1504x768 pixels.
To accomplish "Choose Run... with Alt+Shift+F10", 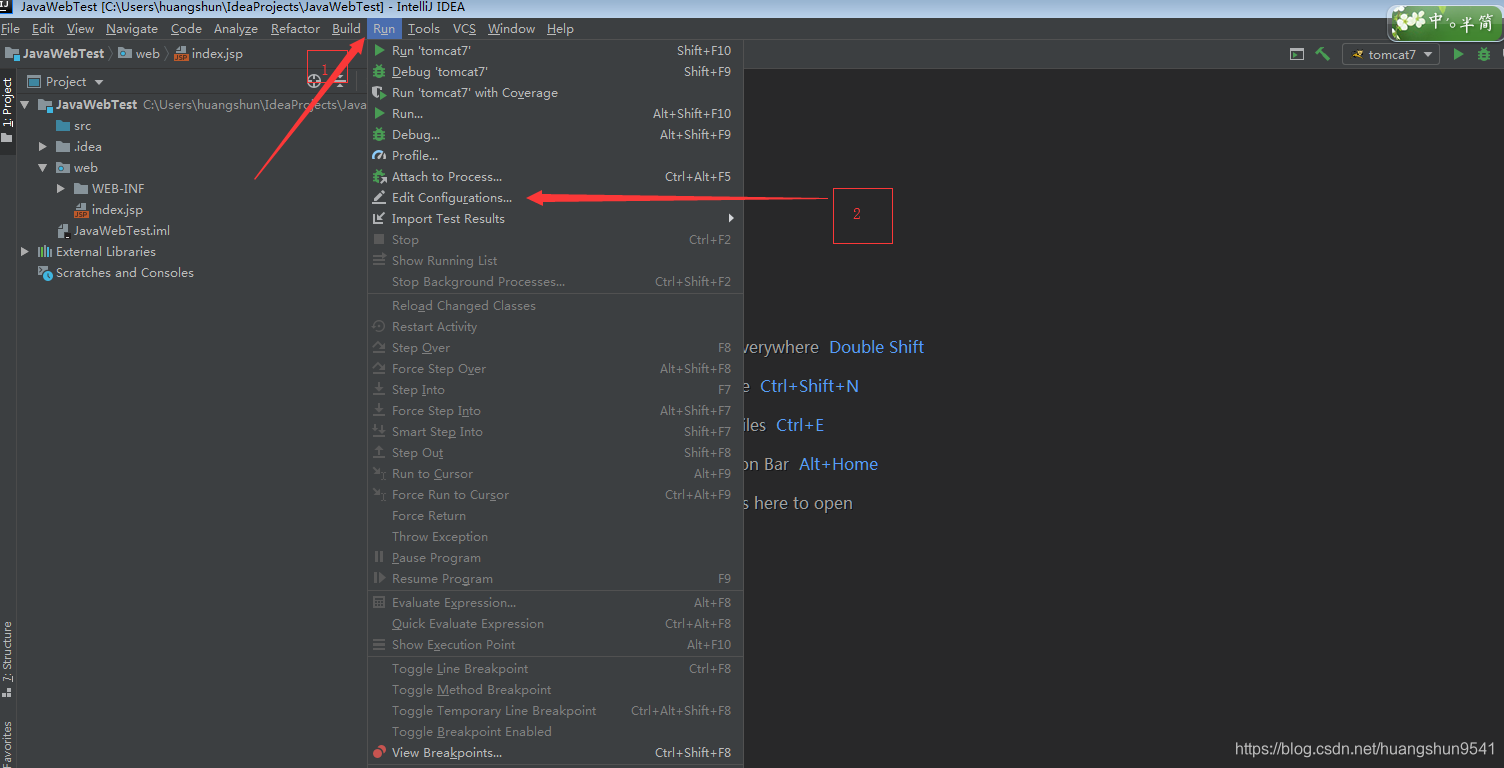I will [555, 113].
